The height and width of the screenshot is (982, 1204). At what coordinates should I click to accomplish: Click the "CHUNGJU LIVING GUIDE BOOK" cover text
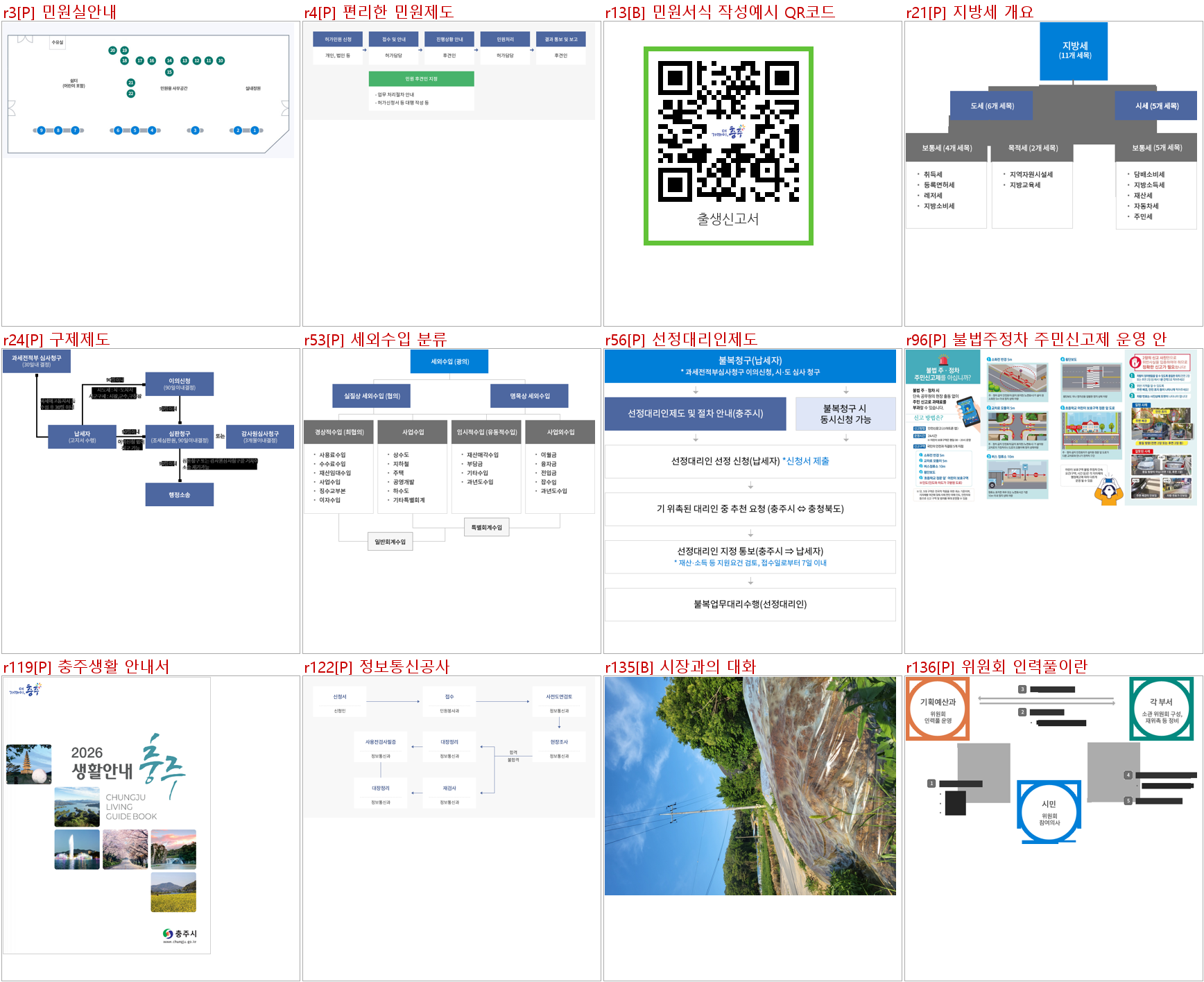click(131, 807)
